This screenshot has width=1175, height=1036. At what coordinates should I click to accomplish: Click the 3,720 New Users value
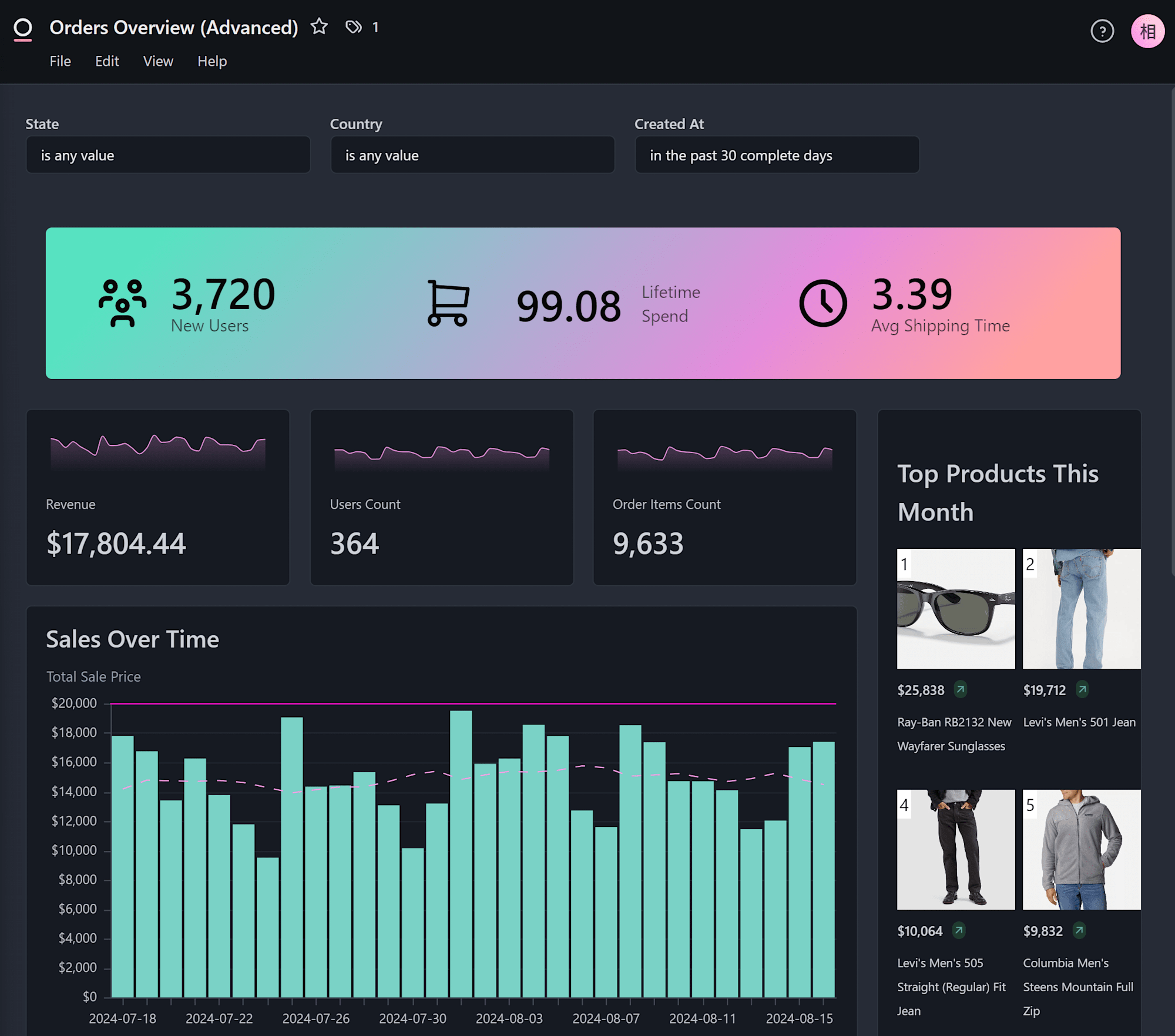click(223, 294)
